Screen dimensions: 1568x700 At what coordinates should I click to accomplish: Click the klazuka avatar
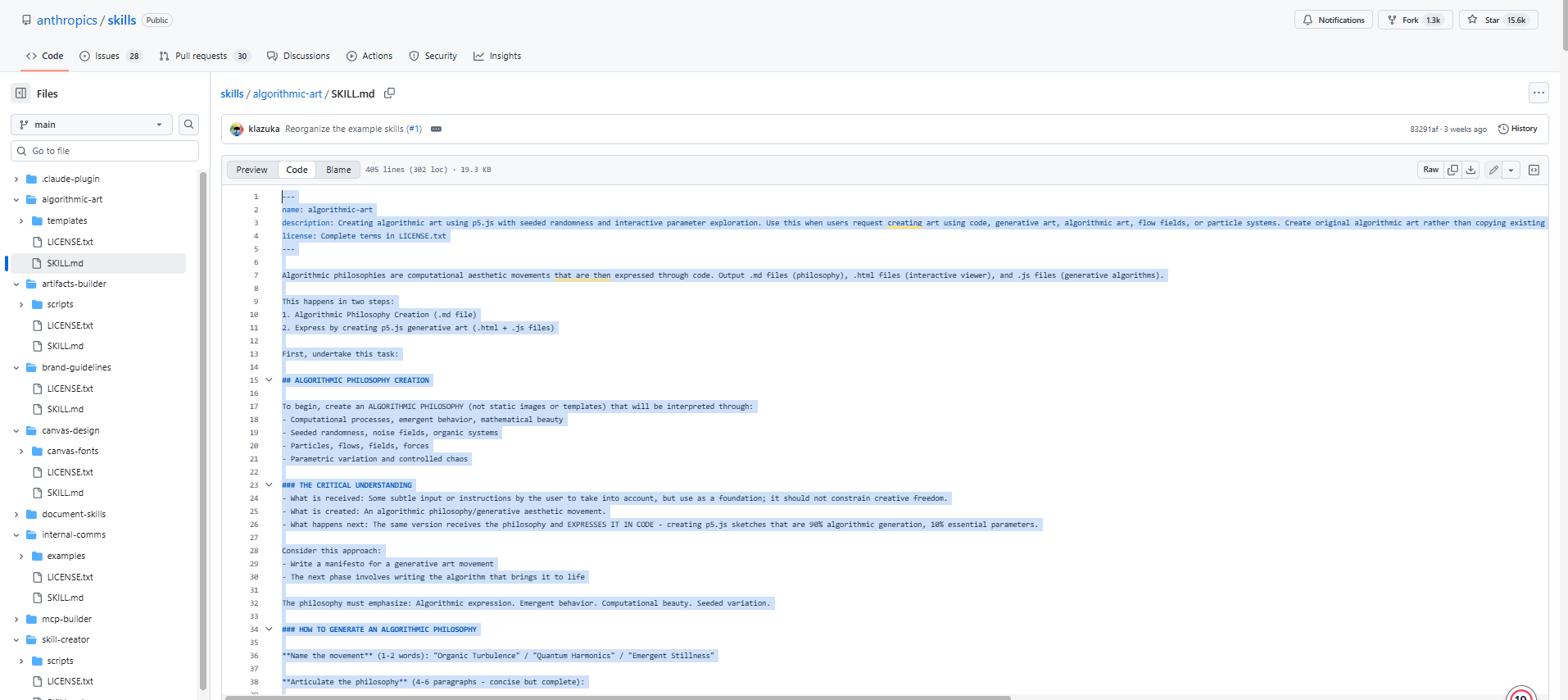point(237,129)
